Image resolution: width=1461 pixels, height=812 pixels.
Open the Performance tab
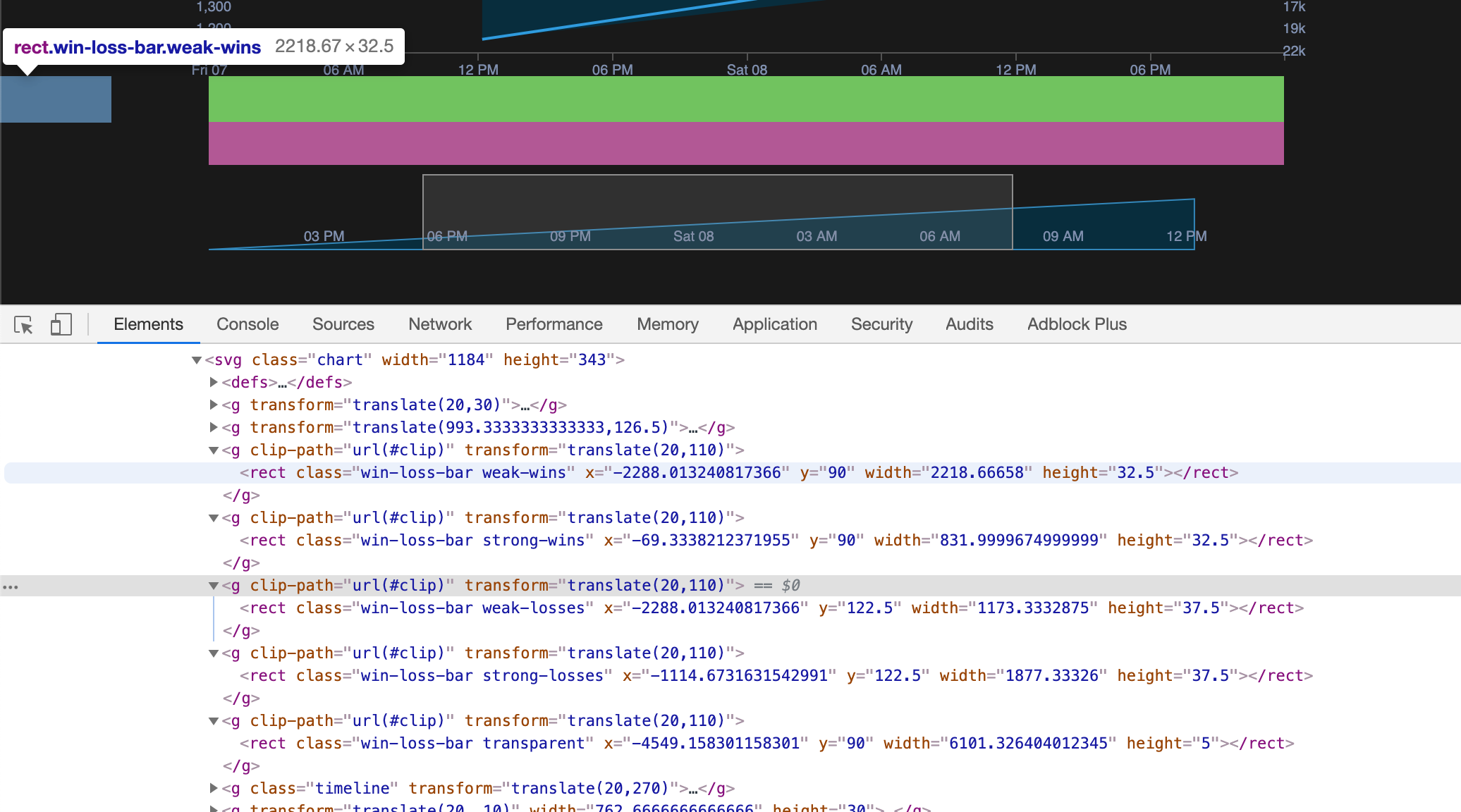click(x=554, y=324)
